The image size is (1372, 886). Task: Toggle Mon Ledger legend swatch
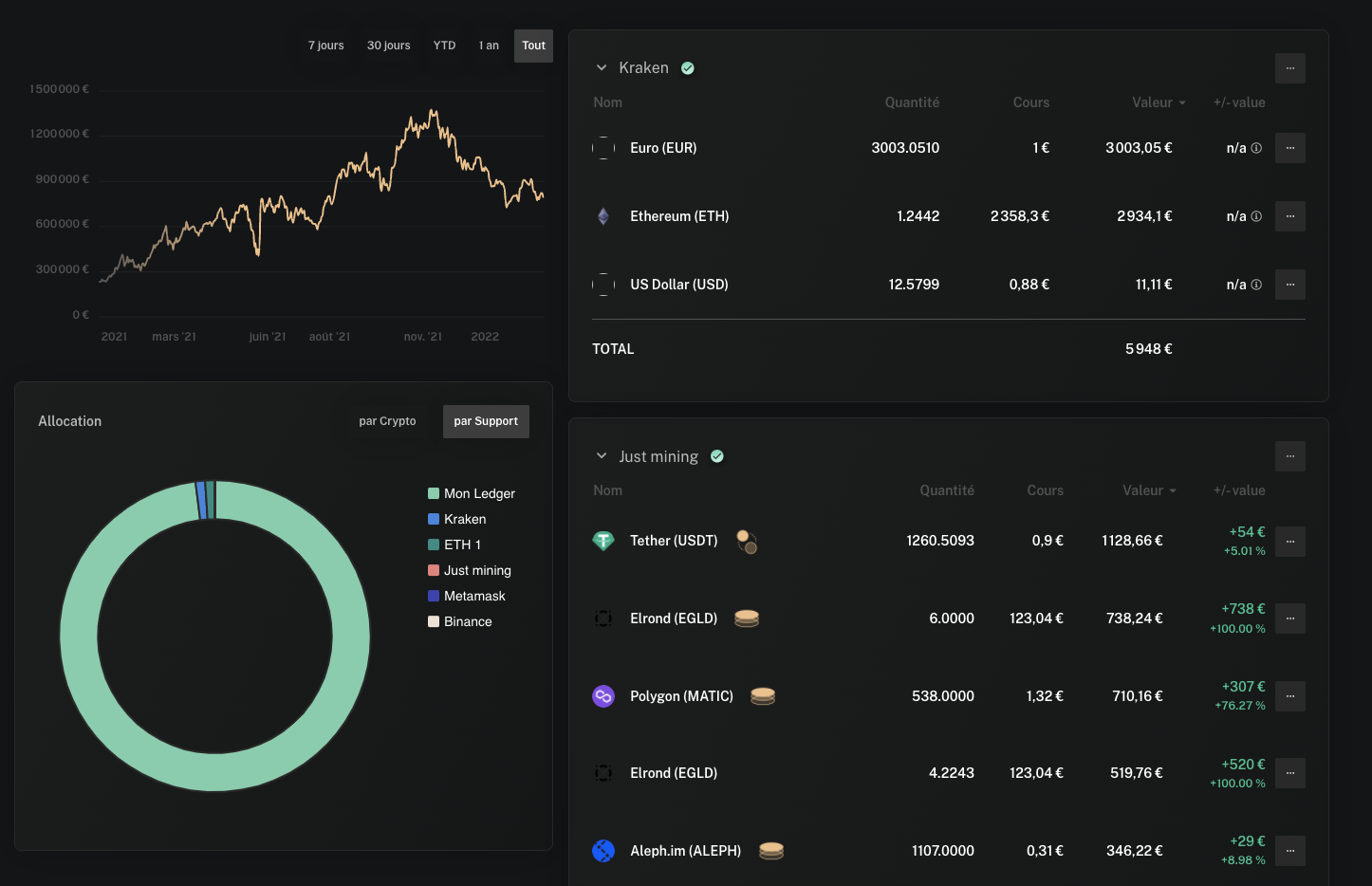point(434,493)
